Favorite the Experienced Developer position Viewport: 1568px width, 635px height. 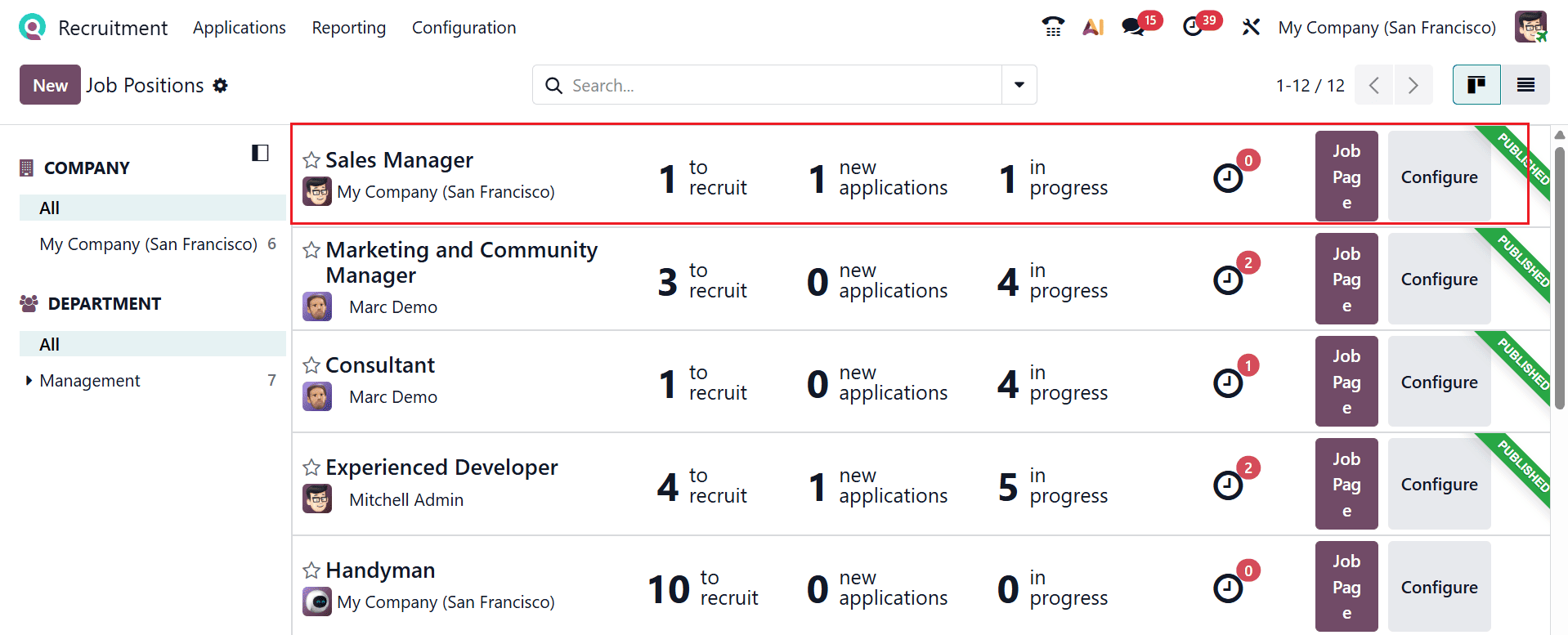point(311,467)
